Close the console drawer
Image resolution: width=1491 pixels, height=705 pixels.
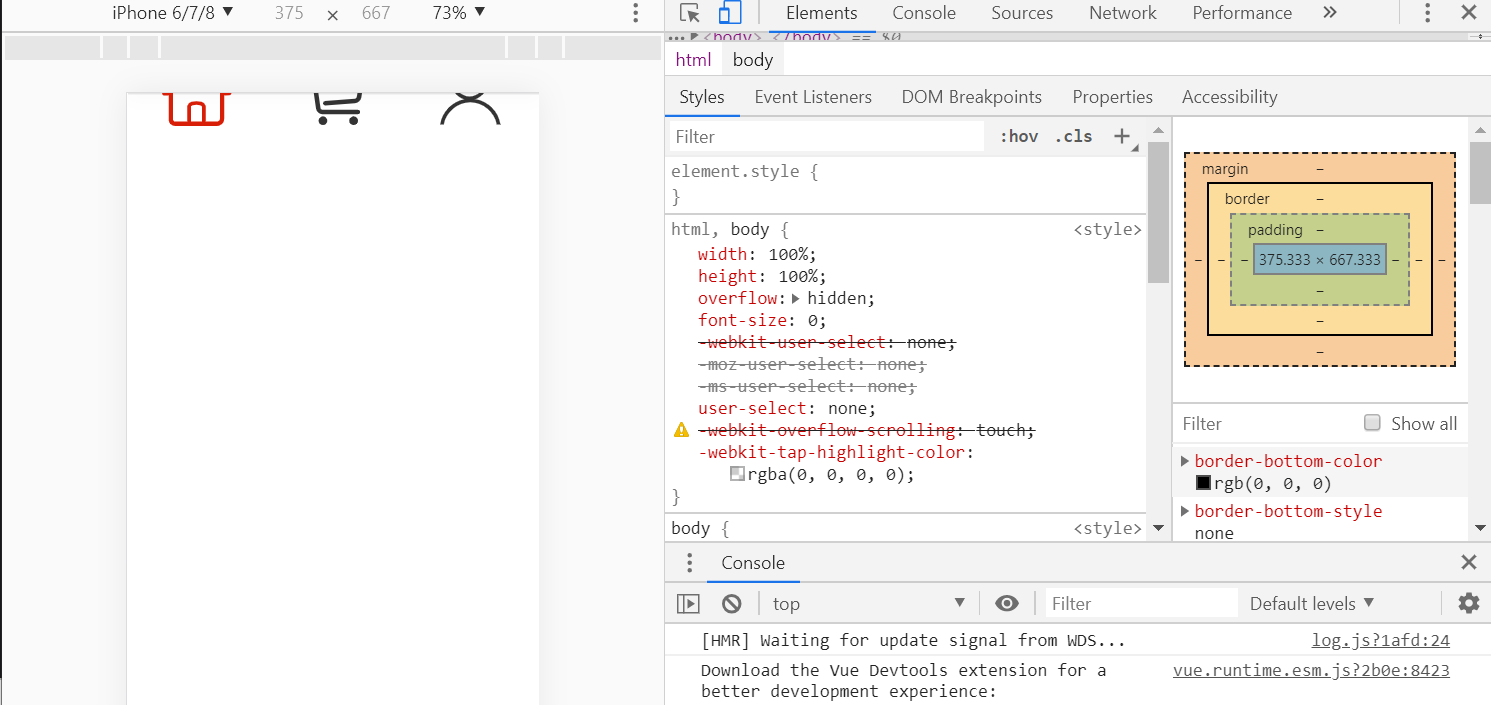[1468, 562]
